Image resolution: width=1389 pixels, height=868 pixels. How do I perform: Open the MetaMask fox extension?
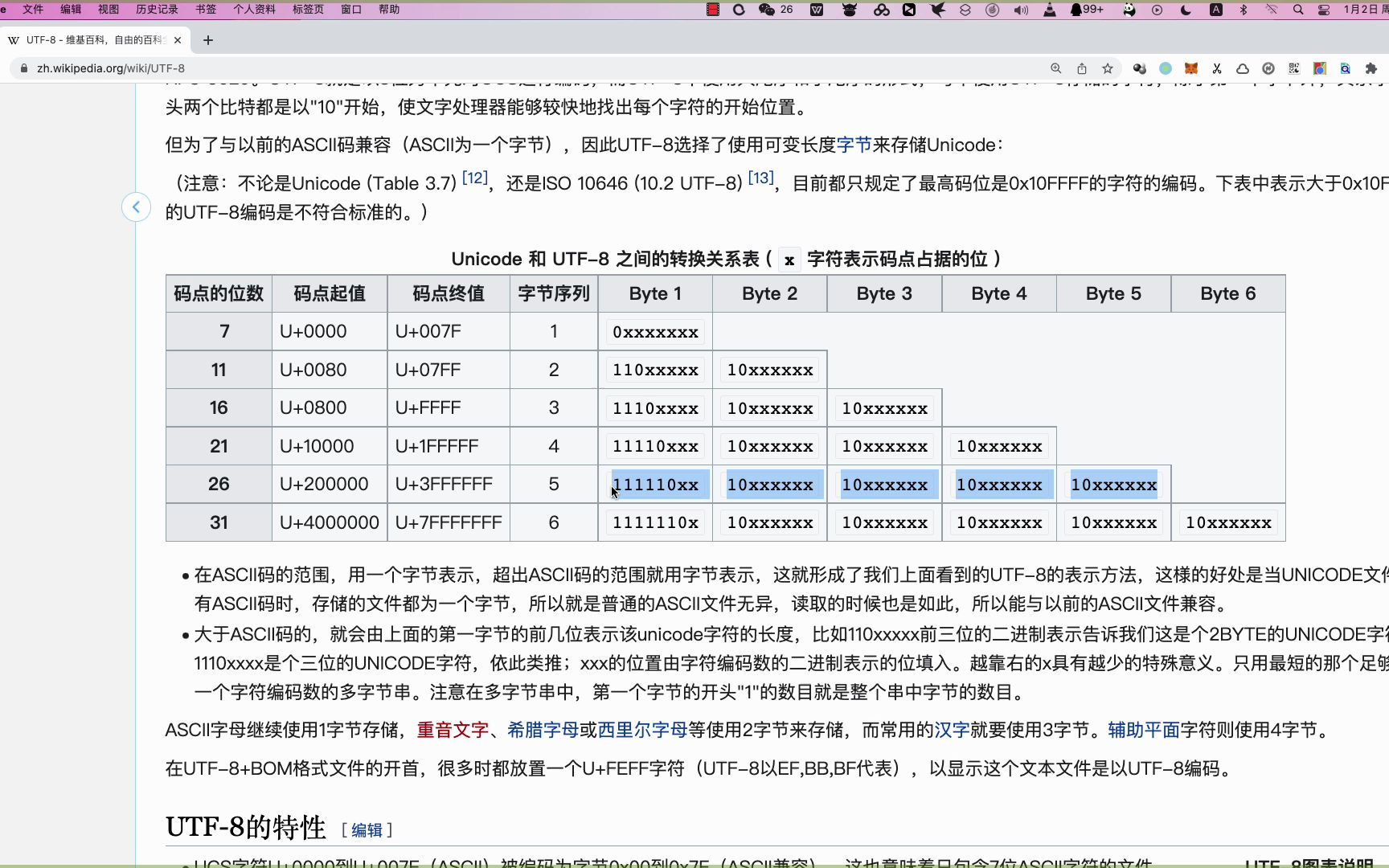[x=1191, y=68]
